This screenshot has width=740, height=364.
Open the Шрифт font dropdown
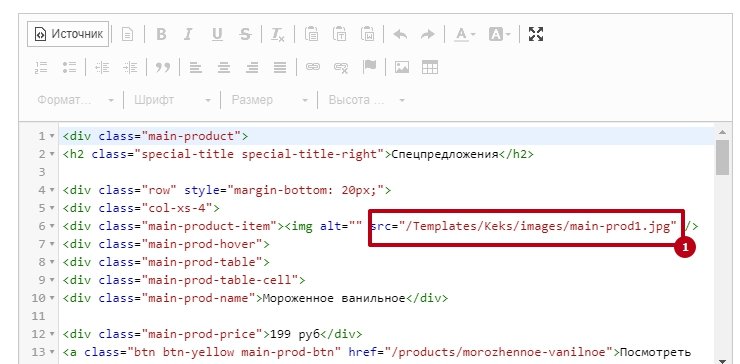pyautogui.click(x=172, y=100)
